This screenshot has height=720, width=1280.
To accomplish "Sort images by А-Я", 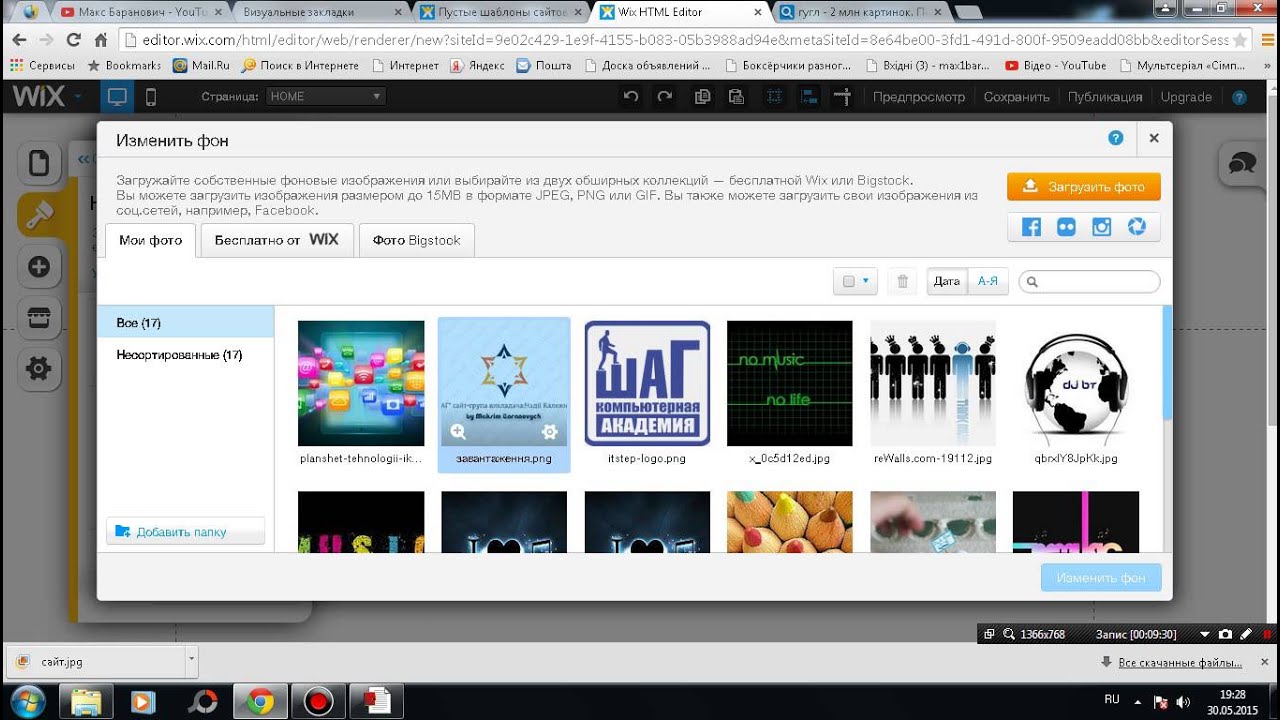I will [x=988, y=282].
